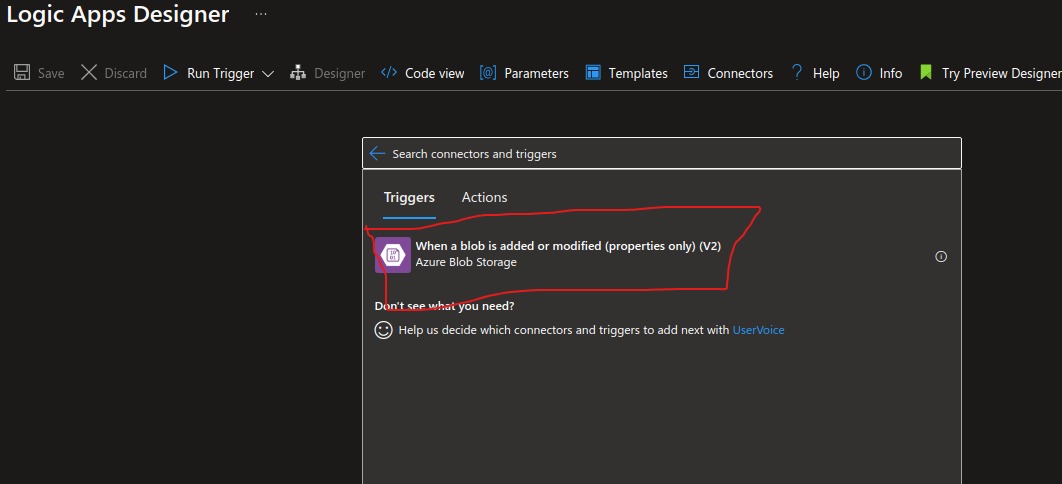The width and height of the screenshot is (1062, 484).
Task: Click the 'Don't see what you need?' text
Action: tap(444, 306)
